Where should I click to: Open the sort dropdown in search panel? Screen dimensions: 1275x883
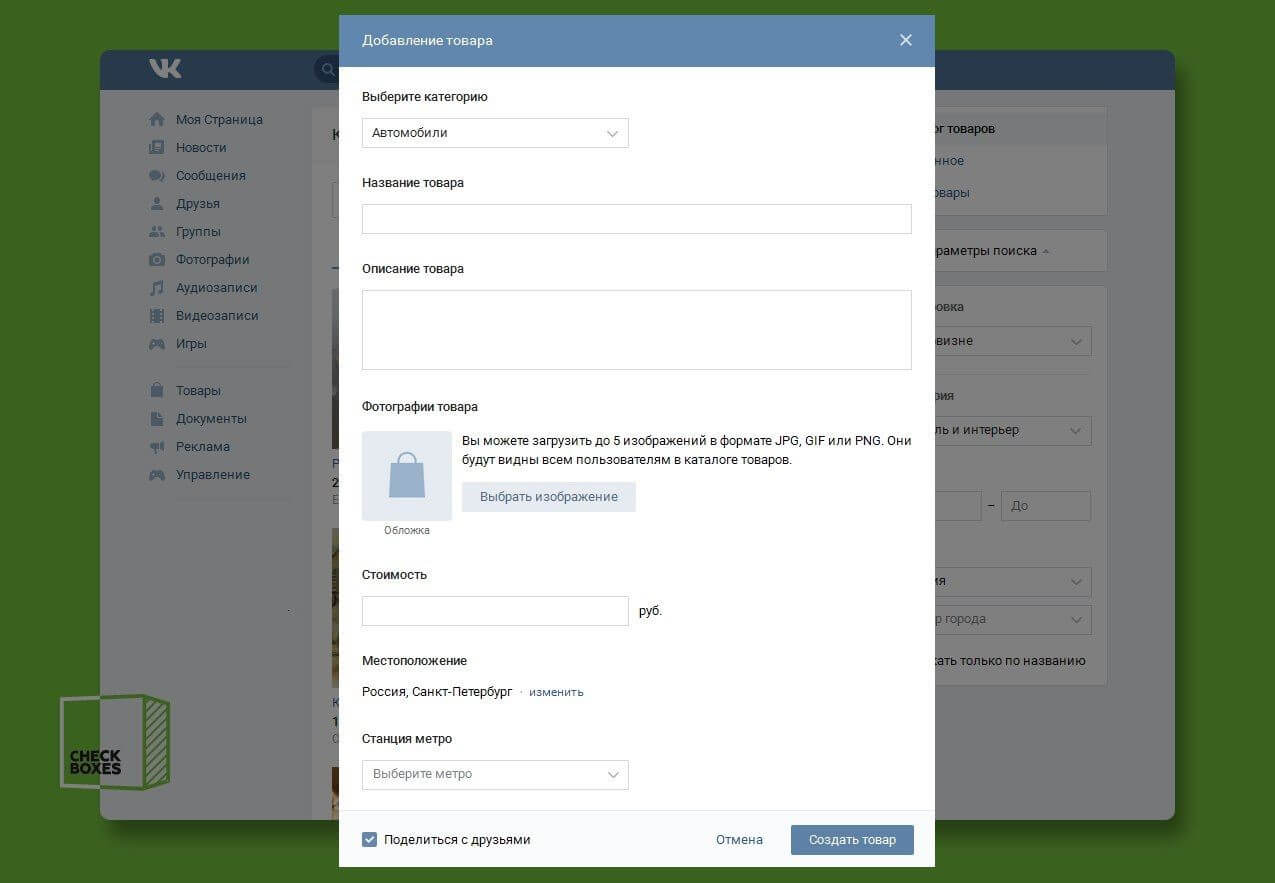[x=1010, y=341]
